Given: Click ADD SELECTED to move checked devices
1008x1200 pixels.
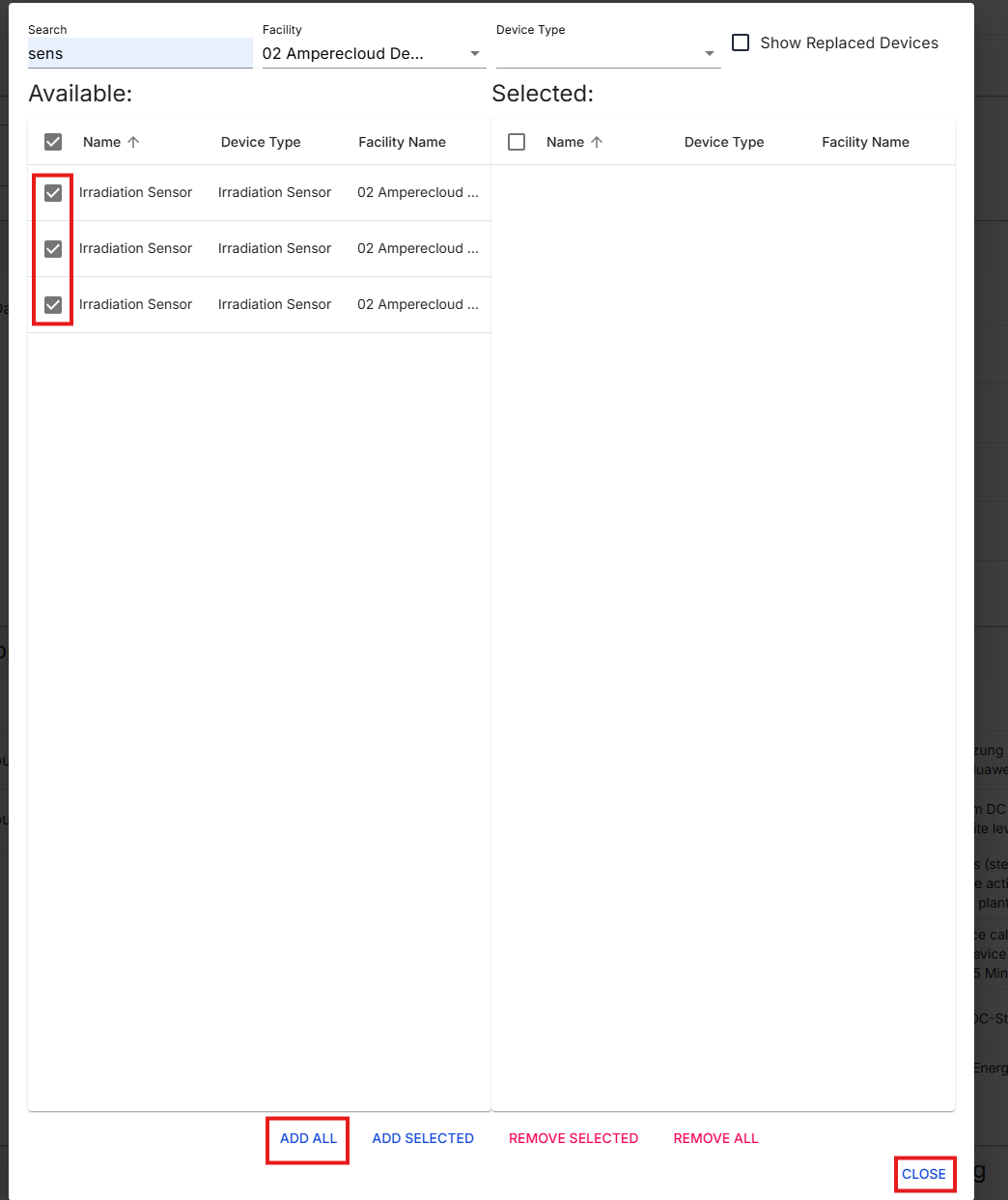Looking at the screenshot, I should point(423,1138).
